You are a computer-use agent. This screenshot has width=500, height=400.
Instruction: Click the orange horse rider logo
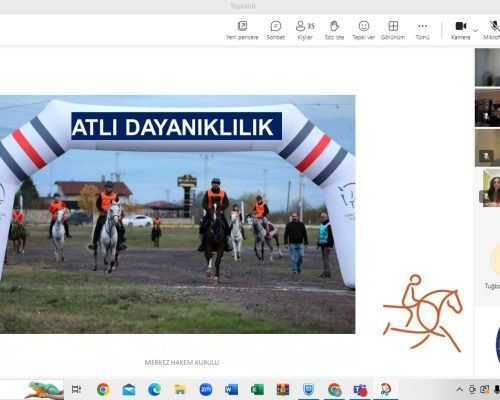(x=423, y=313)
